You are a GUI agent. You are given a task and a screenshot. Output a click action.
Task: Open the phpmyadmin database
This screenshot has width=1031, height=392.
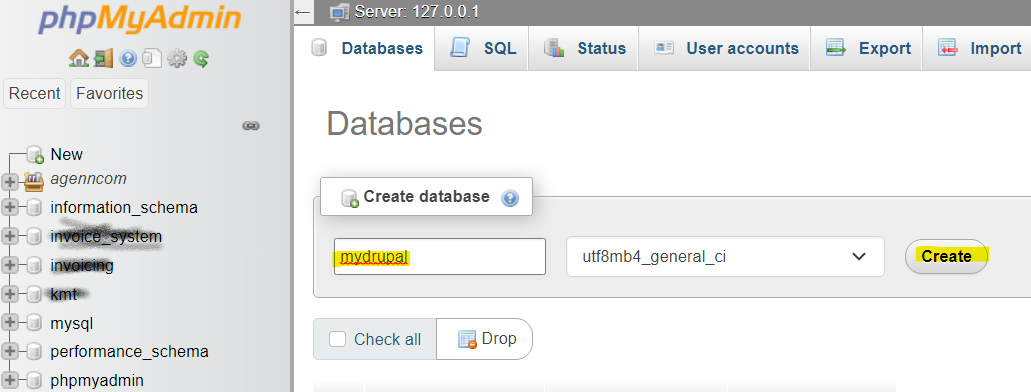click(97, 380)
